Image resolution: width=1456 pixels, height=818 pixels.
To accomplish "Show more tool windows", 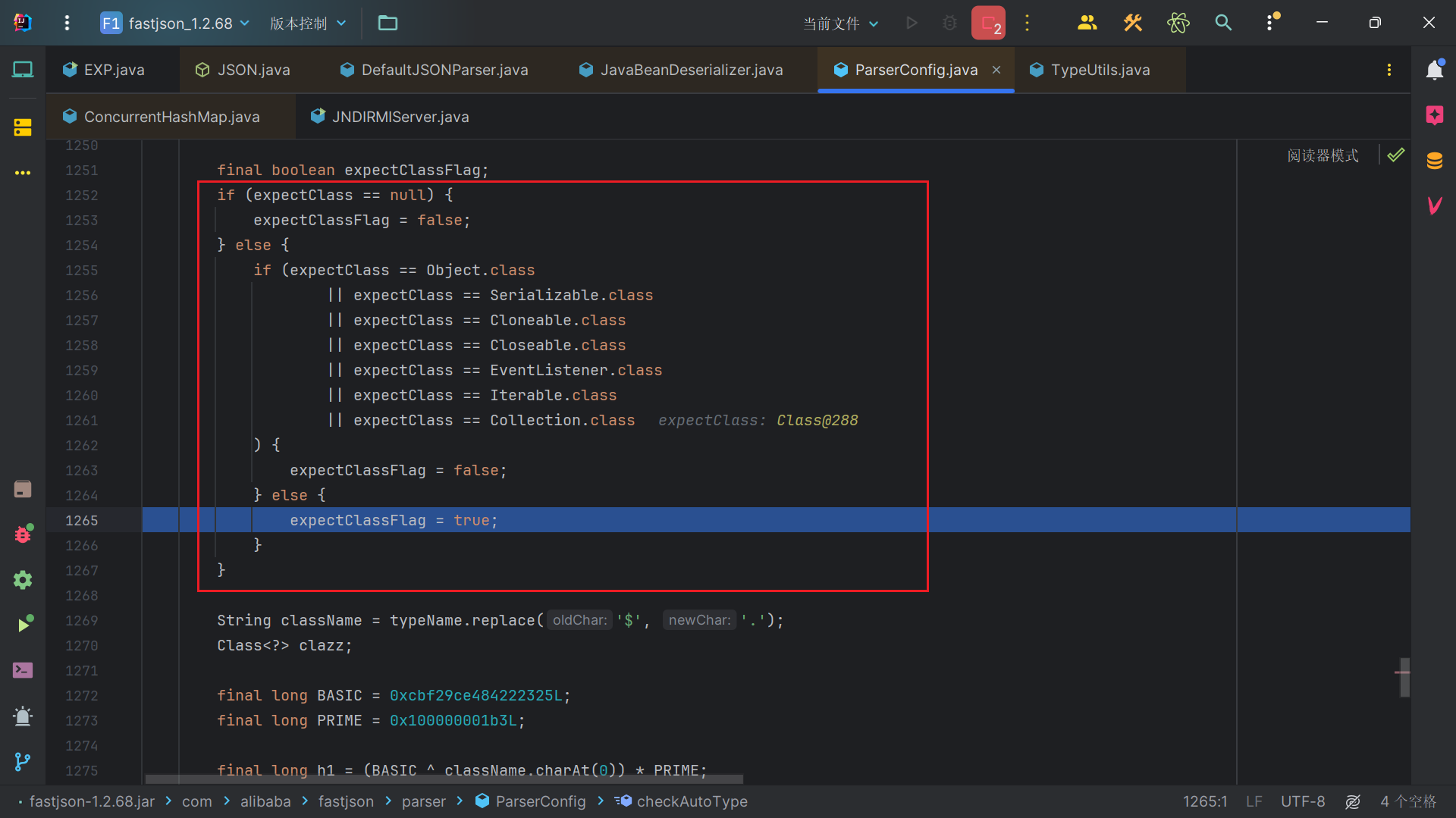I will (x=23, y=173).
